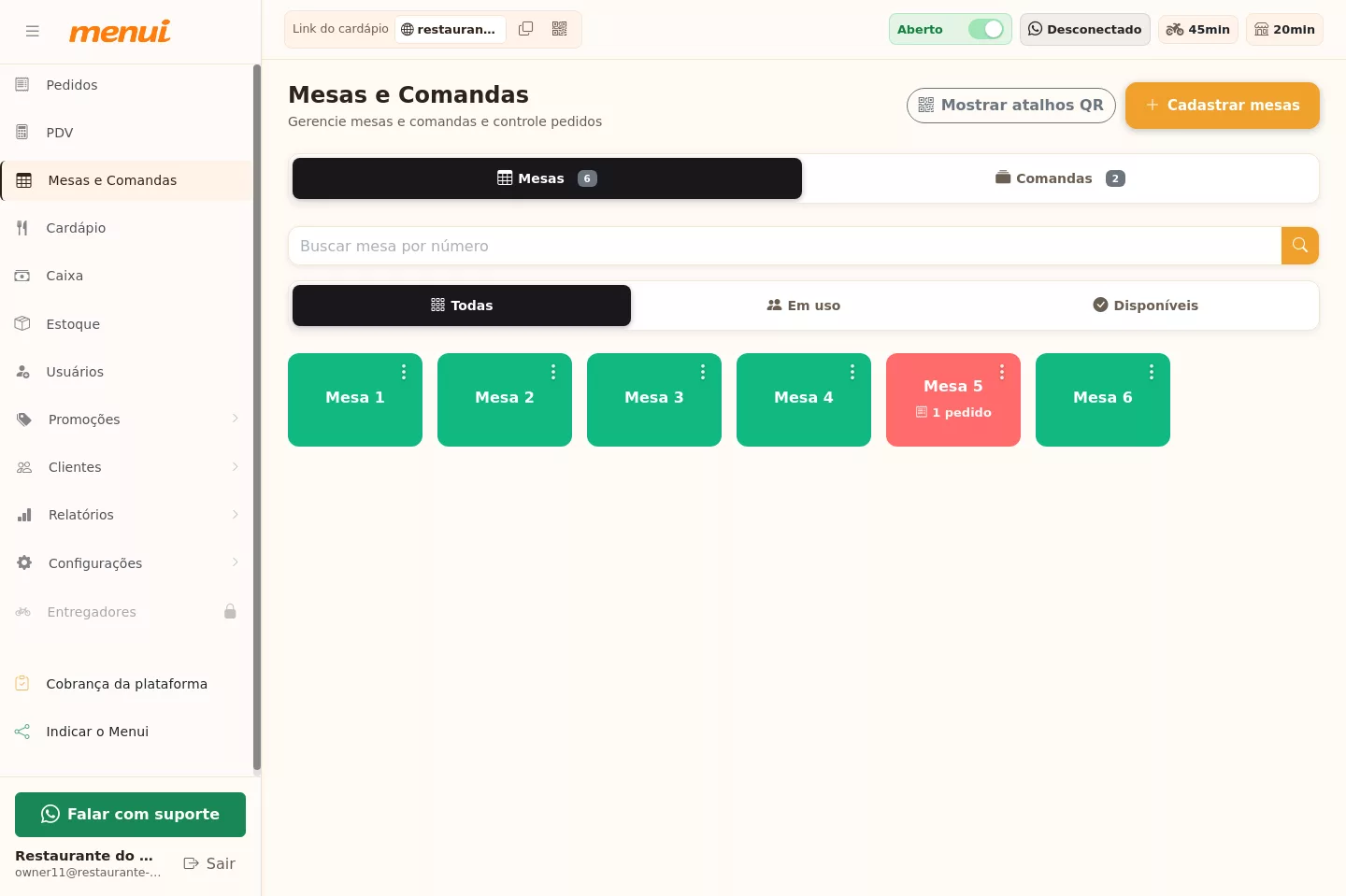Click the 45min delivery time badge

tap(1198, 29)
